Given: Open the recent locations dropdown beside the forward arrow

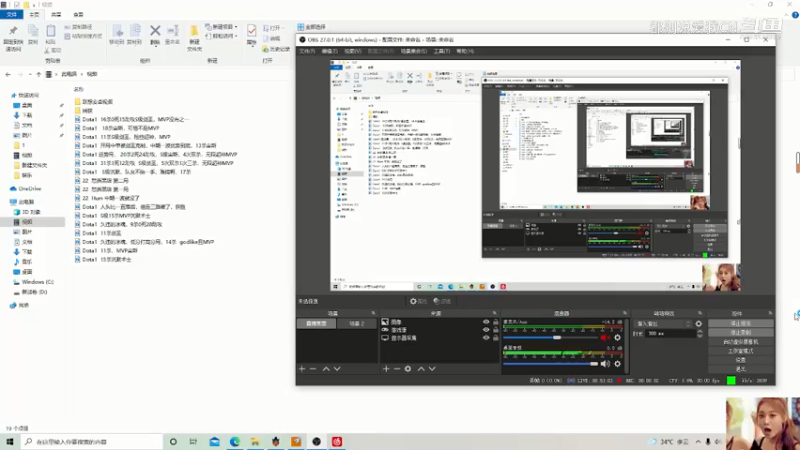Looking at the screenshot, I should 30,74.
